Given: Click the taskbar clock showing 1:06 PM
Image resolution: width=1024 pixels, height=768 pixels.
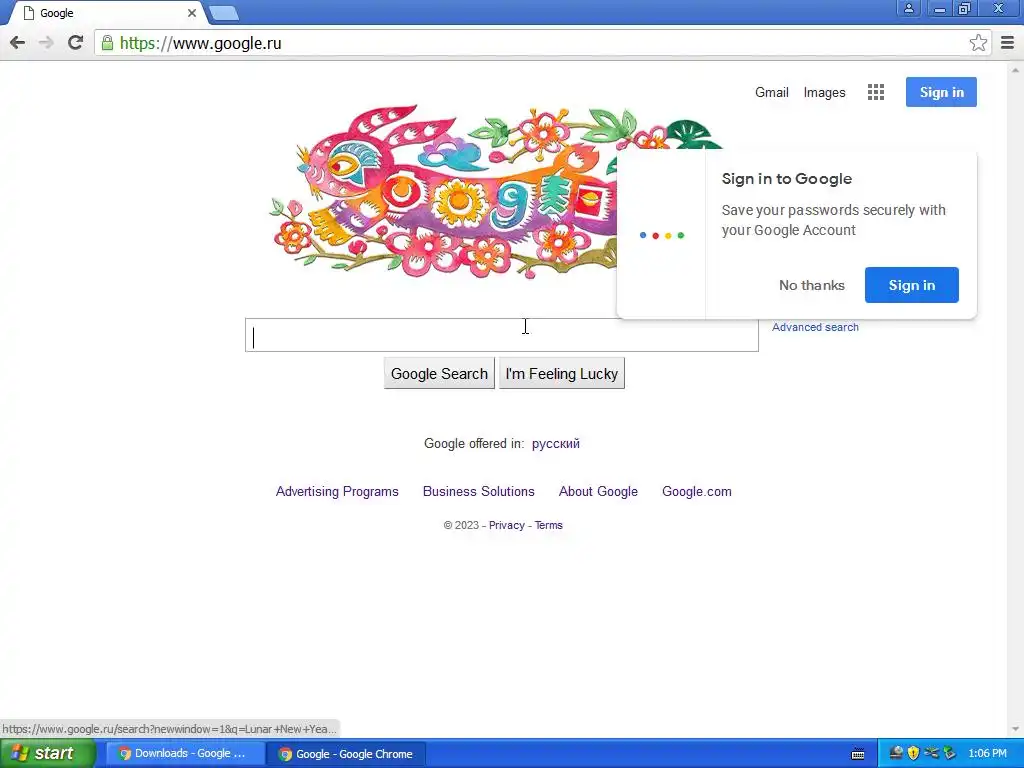Looking at the screenshot, I should [987, 754].
